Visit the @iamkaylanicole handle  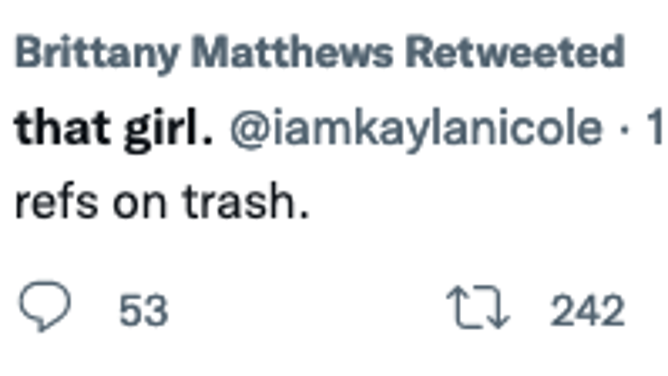click(416, 129)
